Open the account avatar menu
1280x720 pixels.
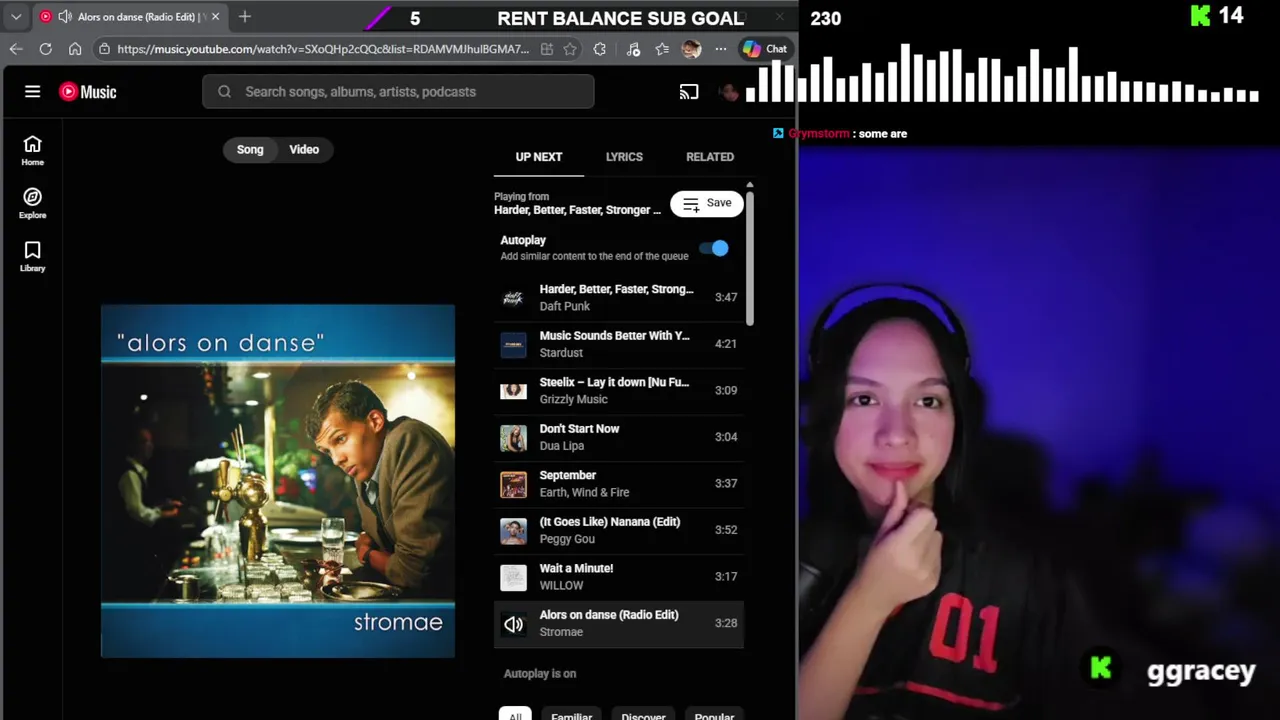point(729,92)
